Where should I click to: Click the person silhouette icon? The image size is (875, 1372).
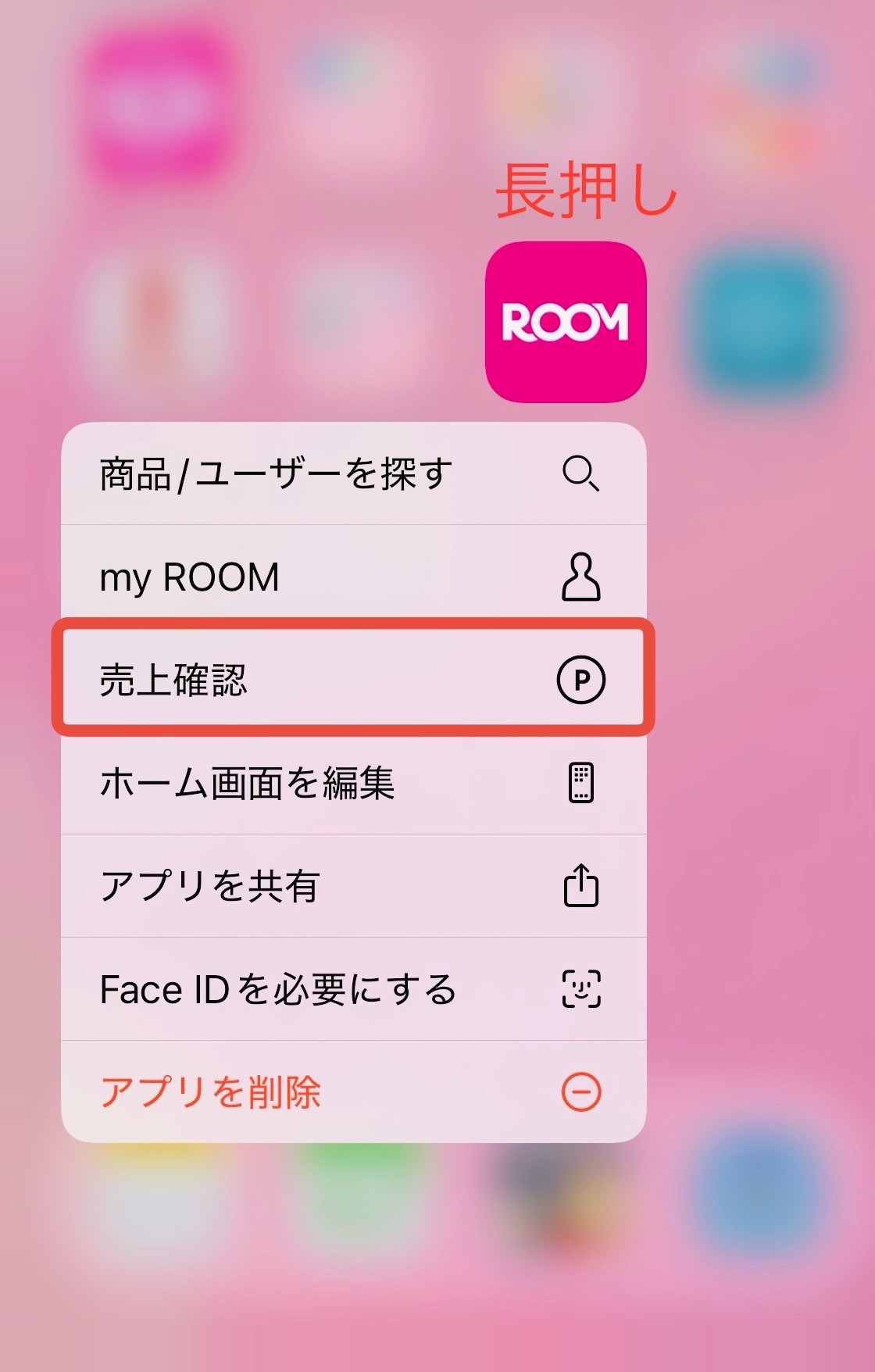pyautogui.click(x=580, y=577)
